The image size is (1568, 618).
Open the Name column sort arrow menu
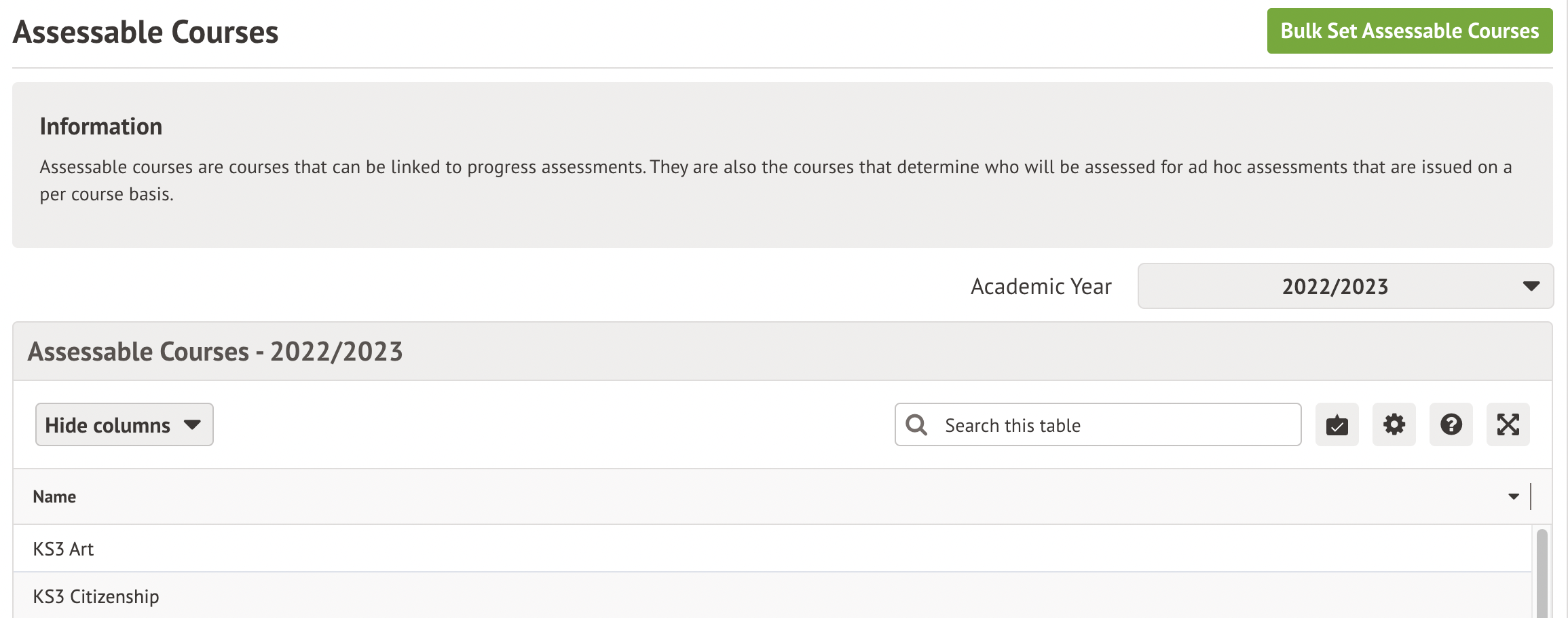[1513, 496]
